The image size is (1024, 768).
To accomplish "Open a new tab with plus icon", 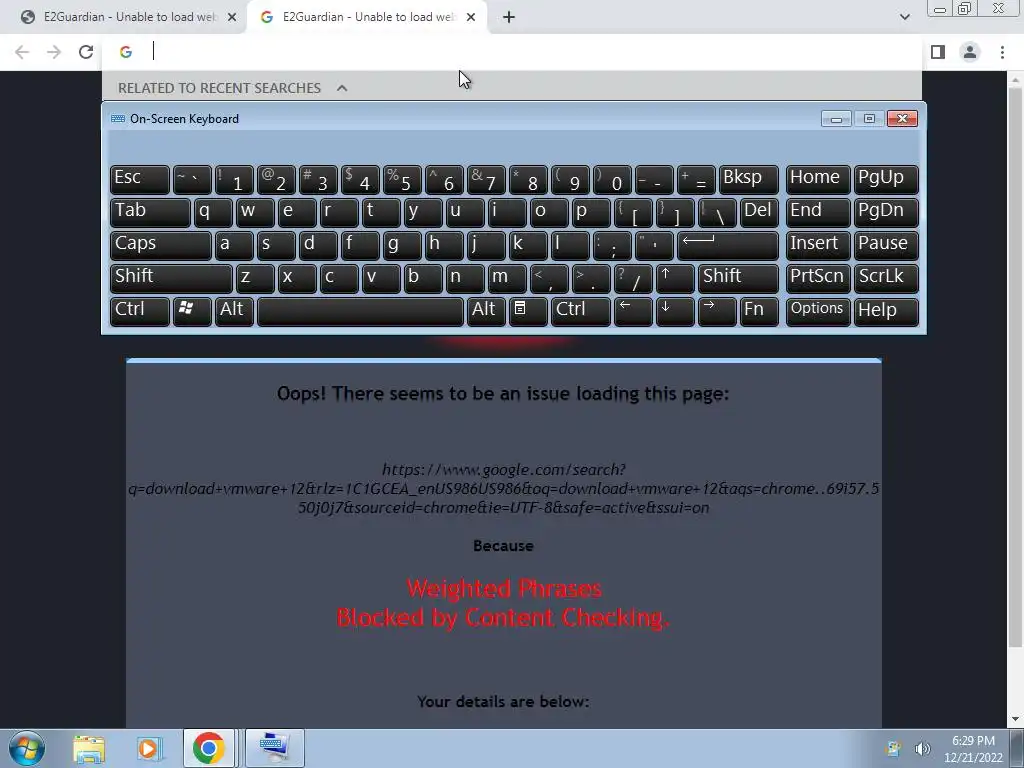I will click(x=509, y=18).
